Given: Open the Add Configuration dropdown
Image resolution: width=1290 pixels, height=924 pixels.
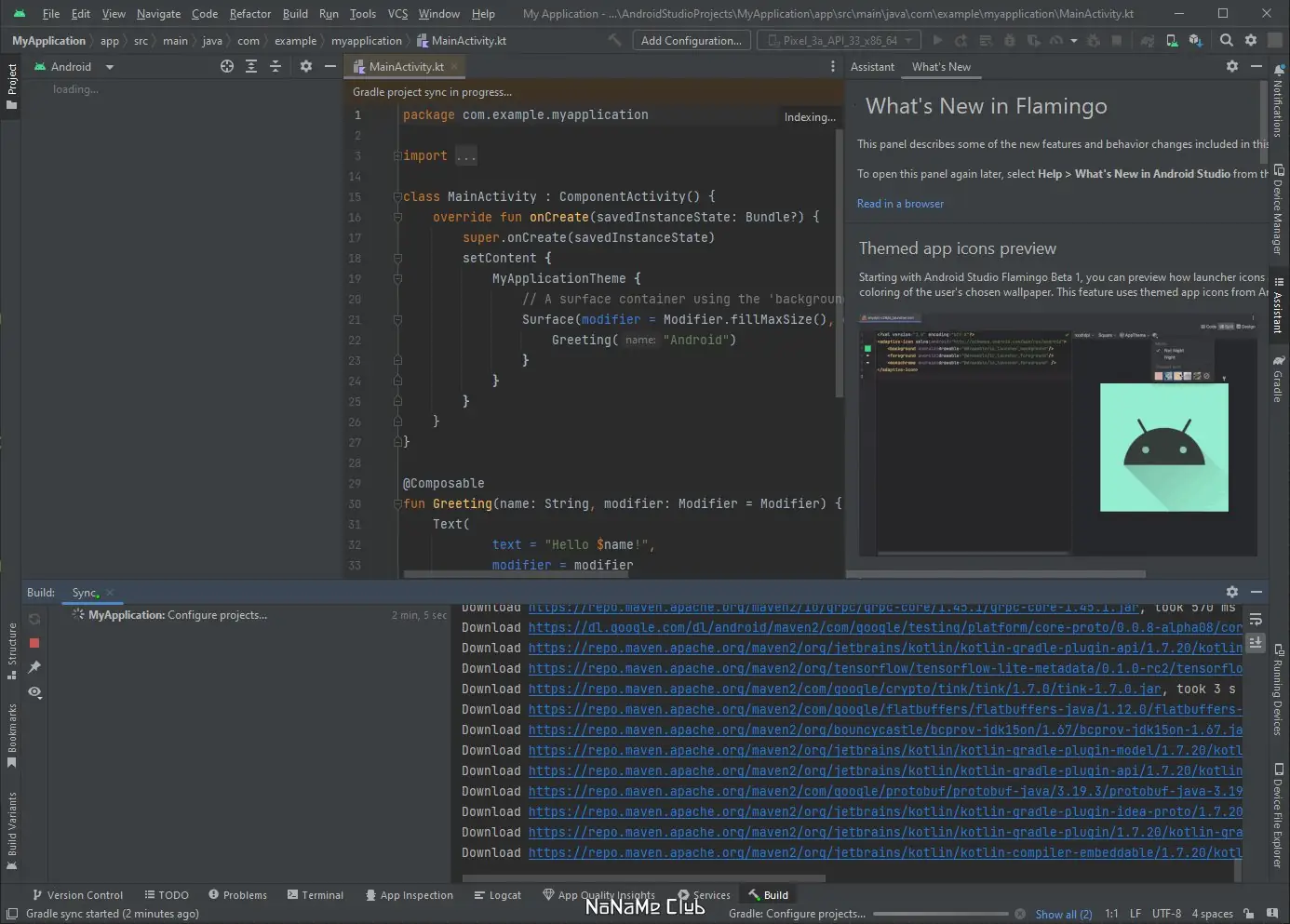Looking at the screenshot, I should point(691,40).
